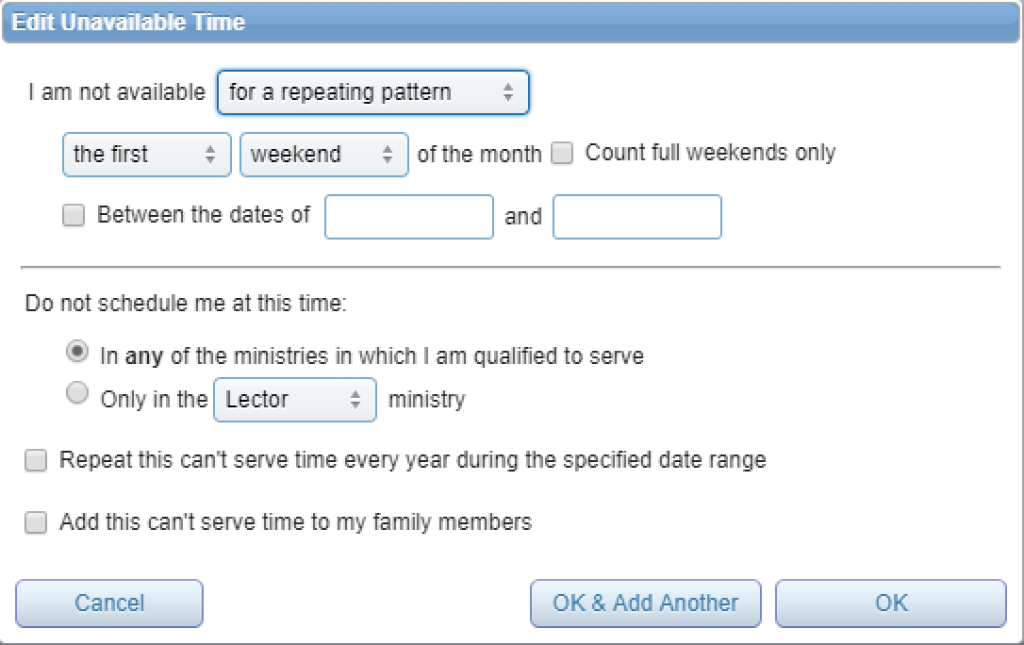Click the 'OK & Add Another' button

point(646,603)
